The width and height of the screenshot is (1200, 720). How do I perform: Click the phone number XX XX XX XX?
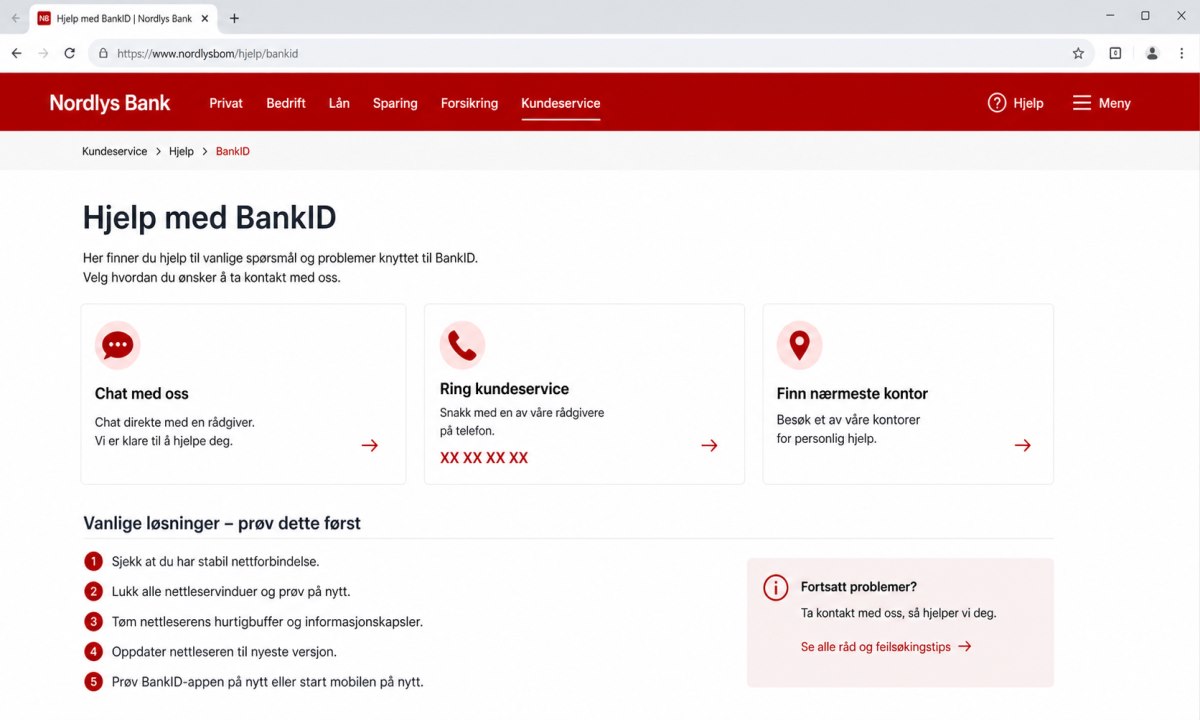[484, 458]
